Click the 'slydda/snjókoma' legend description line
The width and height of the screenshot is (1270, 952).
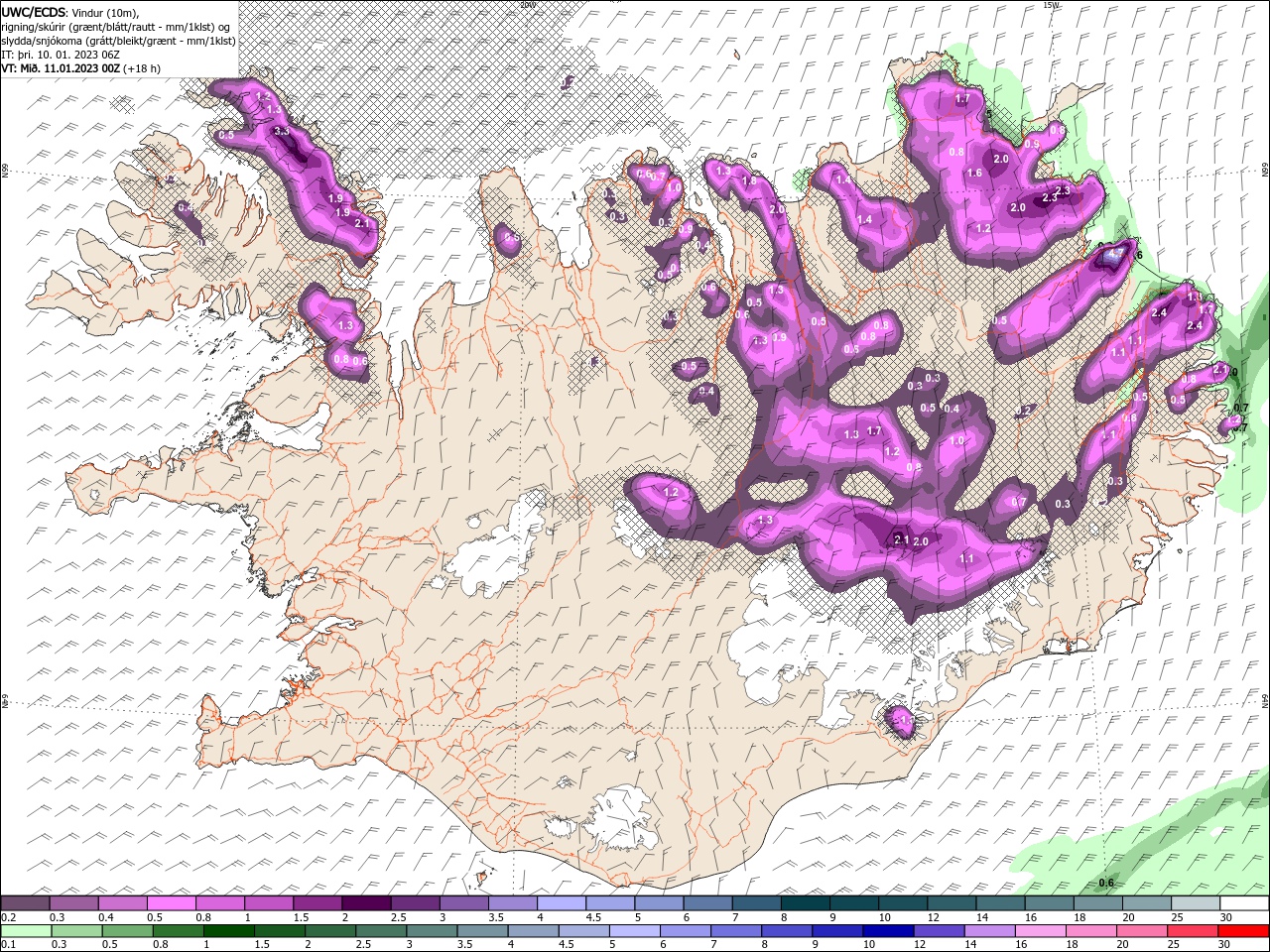118,40
